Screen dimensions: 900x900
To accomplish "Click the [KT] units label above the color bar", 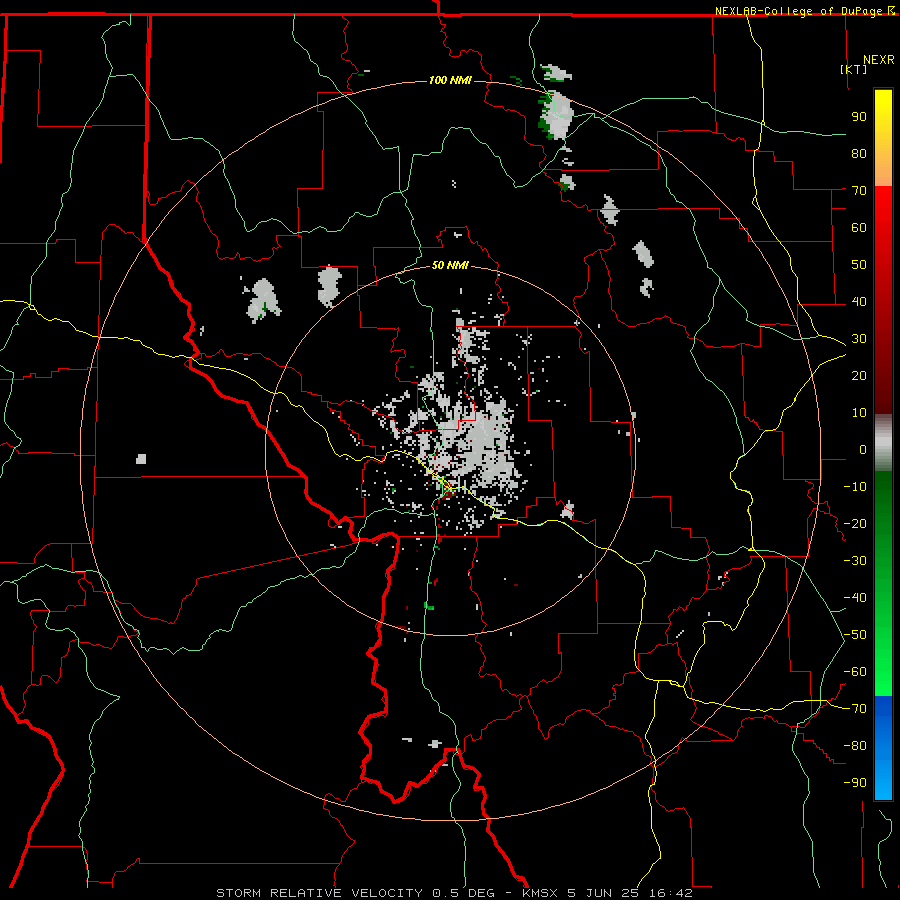I will [x=854, y=69].
